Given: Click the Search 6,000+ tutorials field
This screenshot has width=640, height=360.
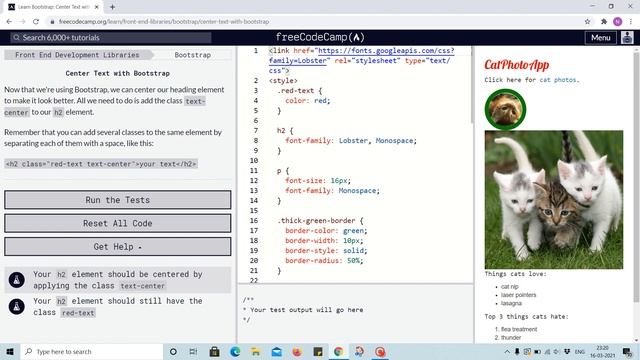Looking at the screenshot, I should pyautogui.click(x=111, y=38).
